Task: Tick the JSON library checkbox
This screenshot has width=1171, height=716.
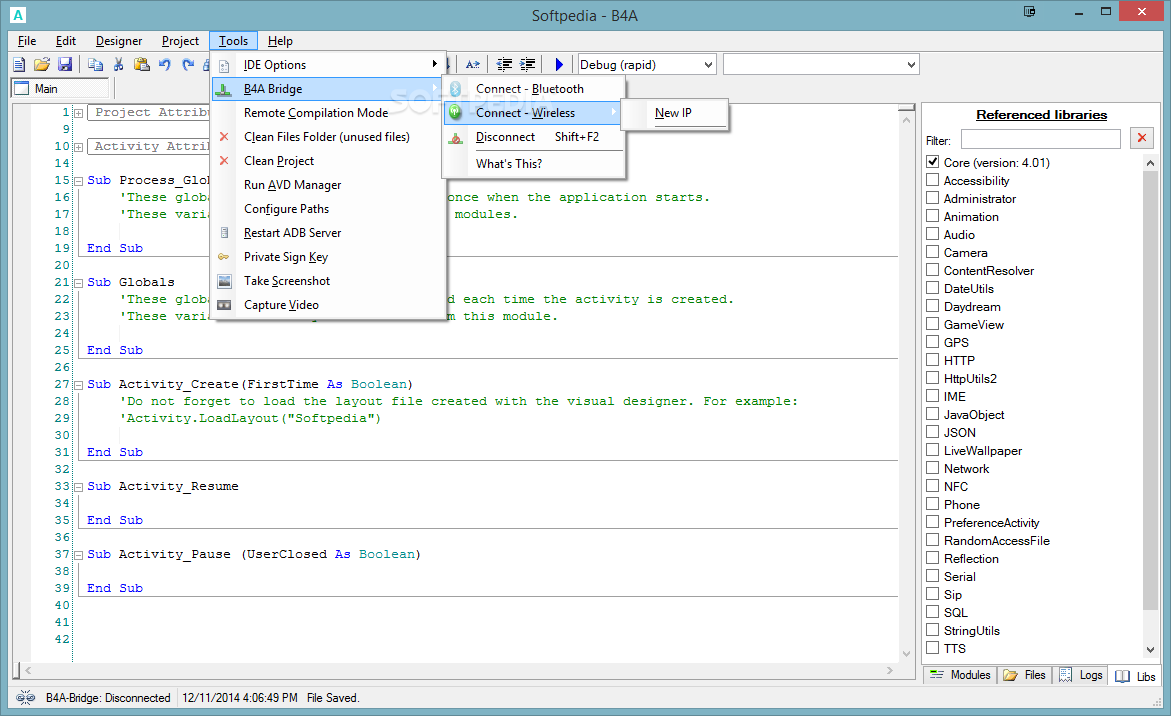Action: pyautogui.click(x=933, y=432)
